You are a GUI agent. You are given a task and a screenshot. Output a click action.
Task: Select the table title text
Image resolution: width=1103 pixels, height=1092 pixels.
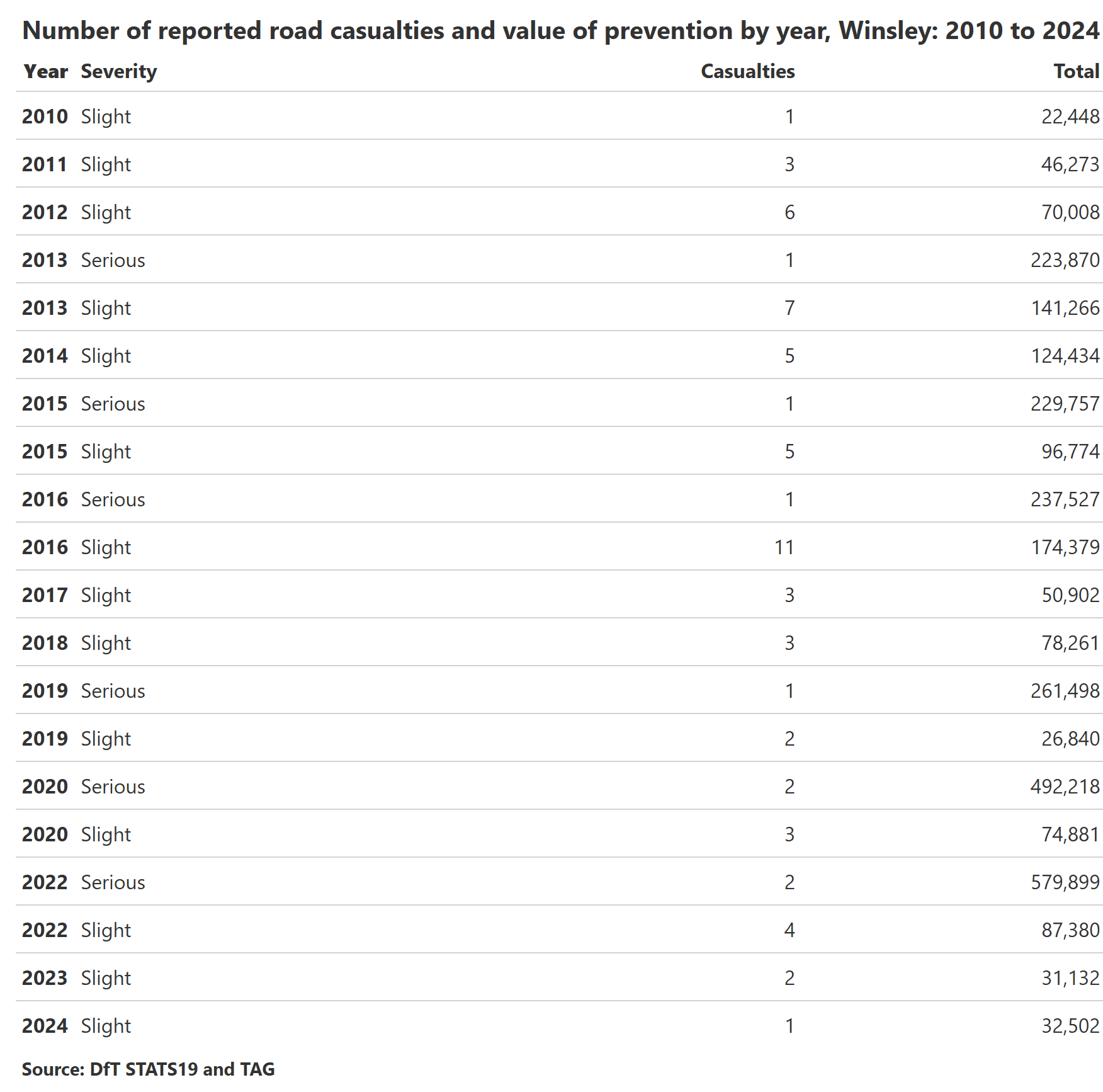pyautogui.click(x=560, y=31)
